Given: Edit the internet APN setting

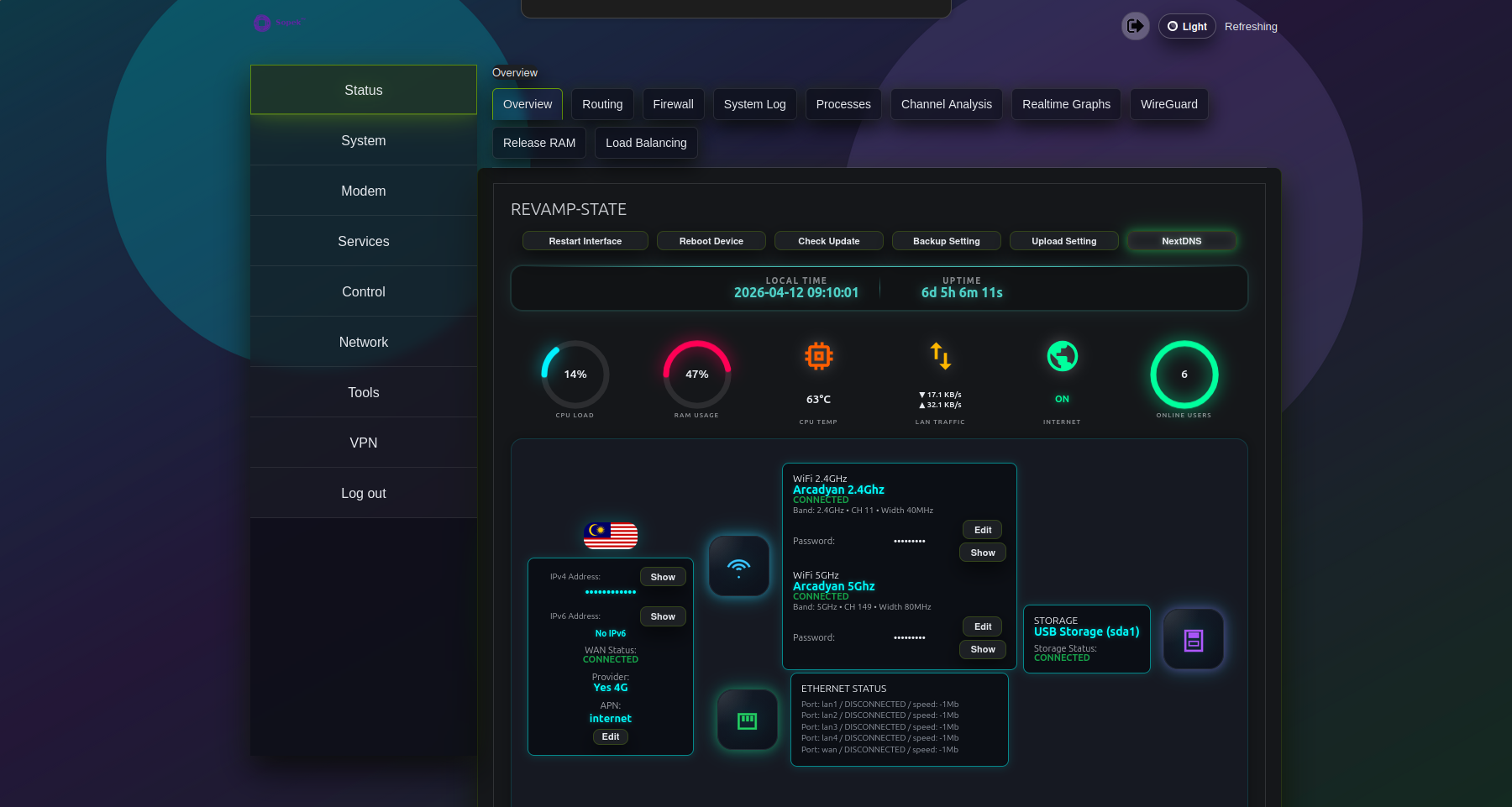Looking at the screenshot, I should tap(610, 736).
